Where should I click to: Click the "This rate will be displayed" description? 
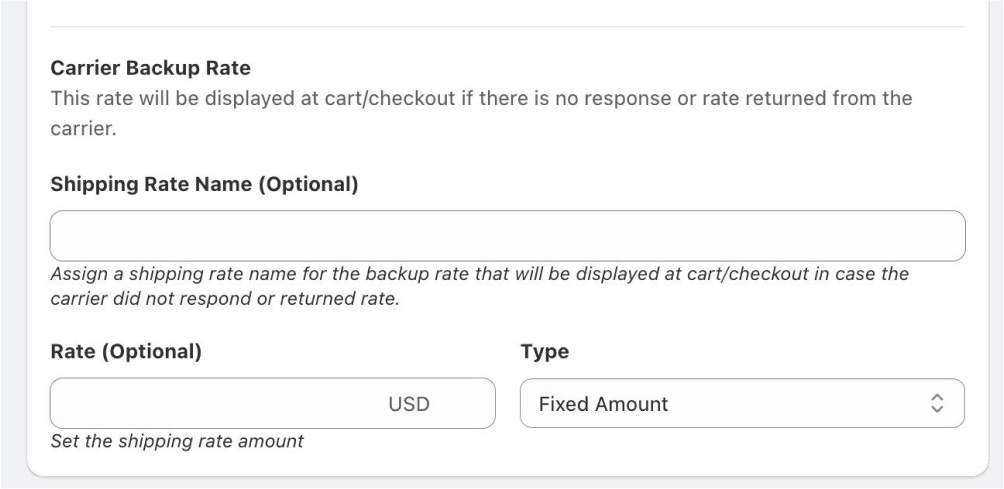tap(482, 113)
